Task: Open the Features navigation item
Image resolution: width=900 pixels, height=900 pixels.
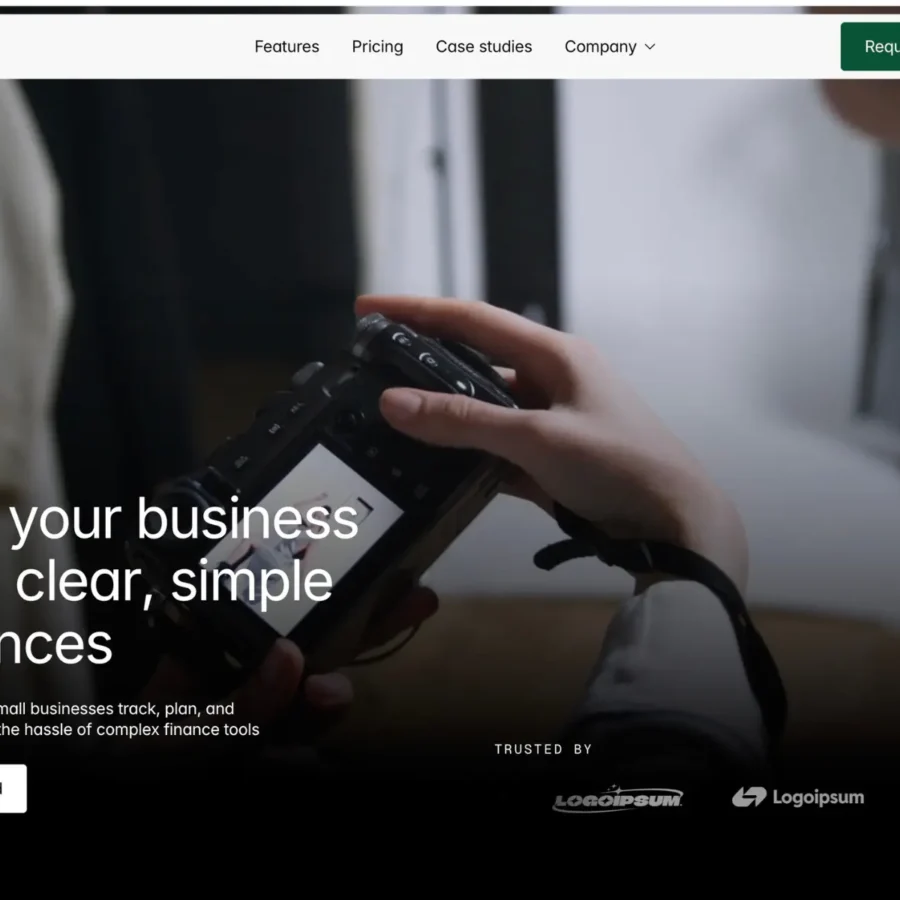Action: point(286,46)
